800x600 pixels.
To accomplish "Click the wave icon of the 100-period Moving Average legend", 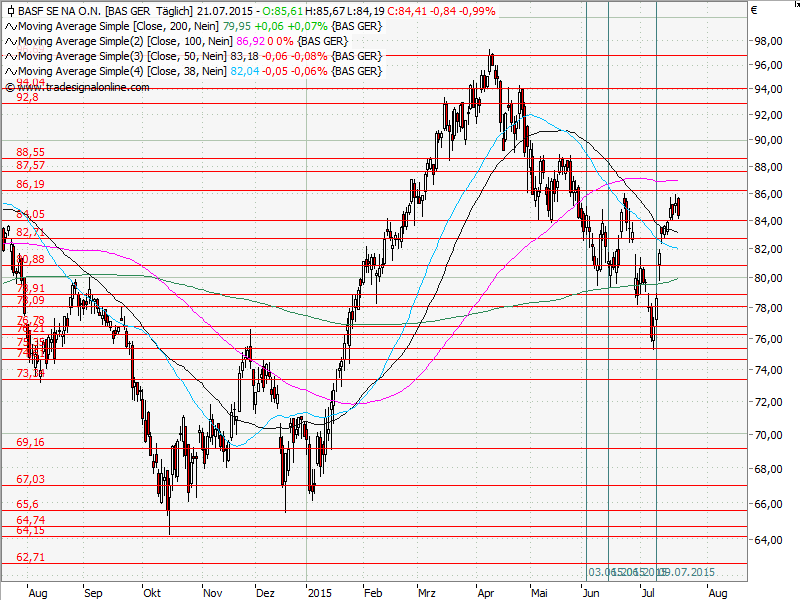I will [x=9, y=42].
